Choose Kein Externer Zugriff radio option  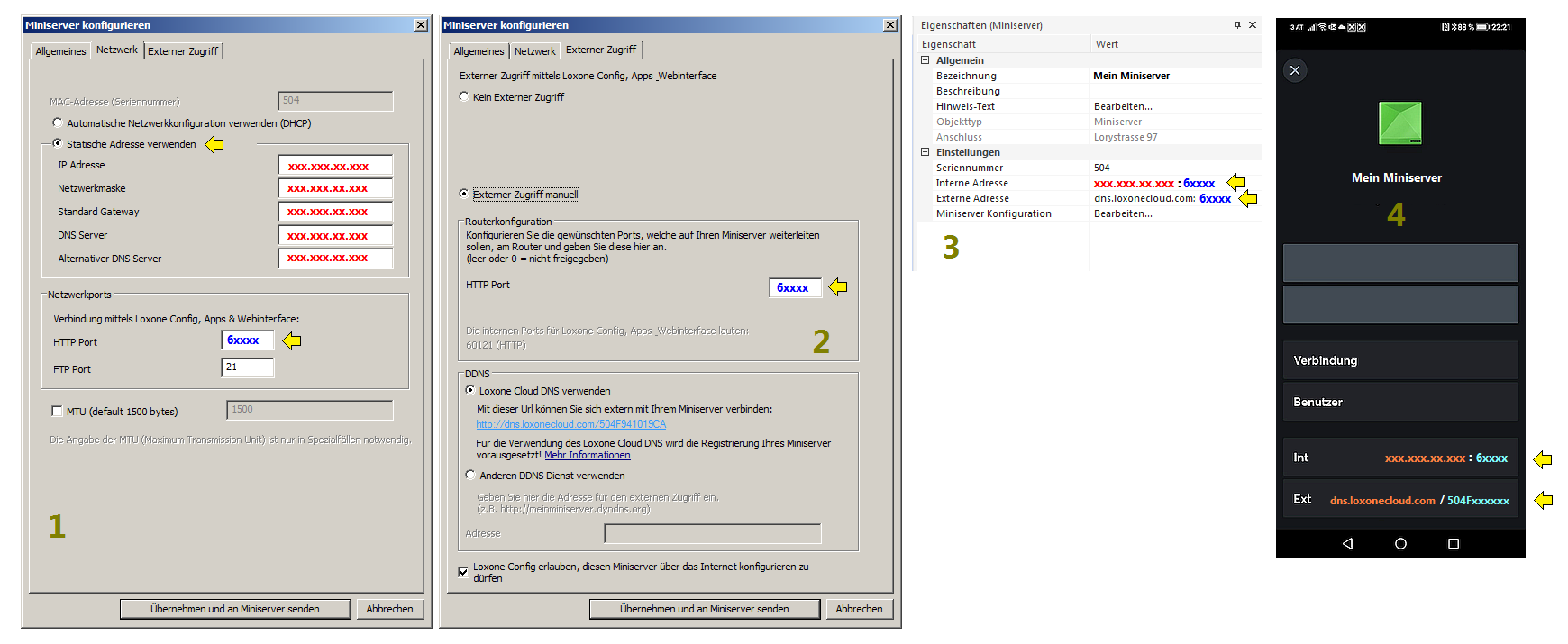pos(464,96)
